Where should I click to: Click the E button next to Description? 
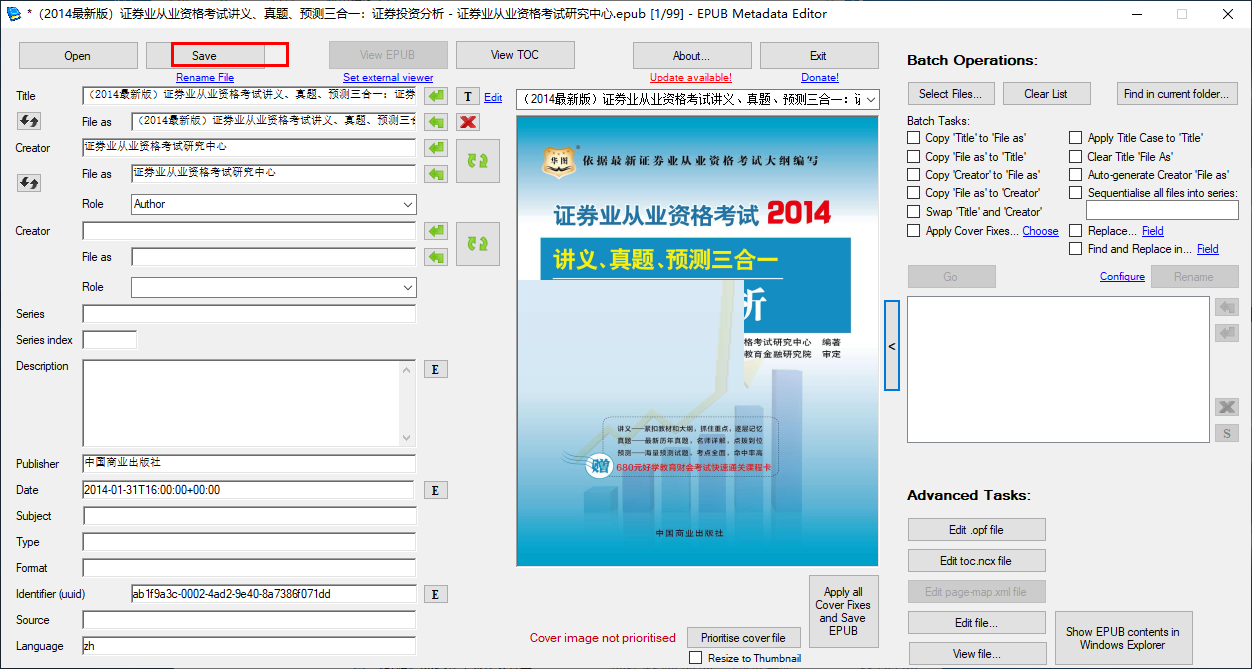[435, 369]
